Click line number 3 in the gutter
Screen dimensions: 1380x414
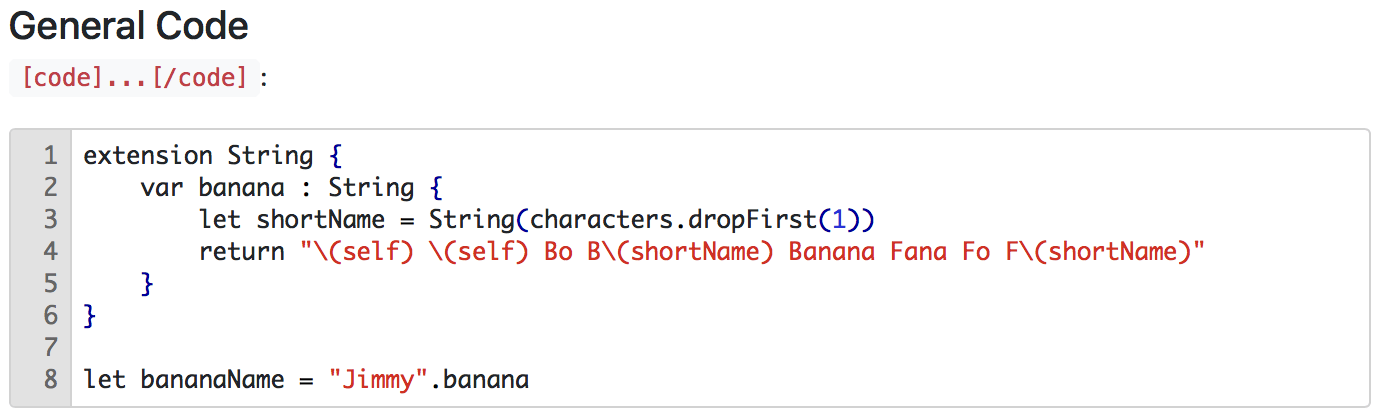[50, 220]
